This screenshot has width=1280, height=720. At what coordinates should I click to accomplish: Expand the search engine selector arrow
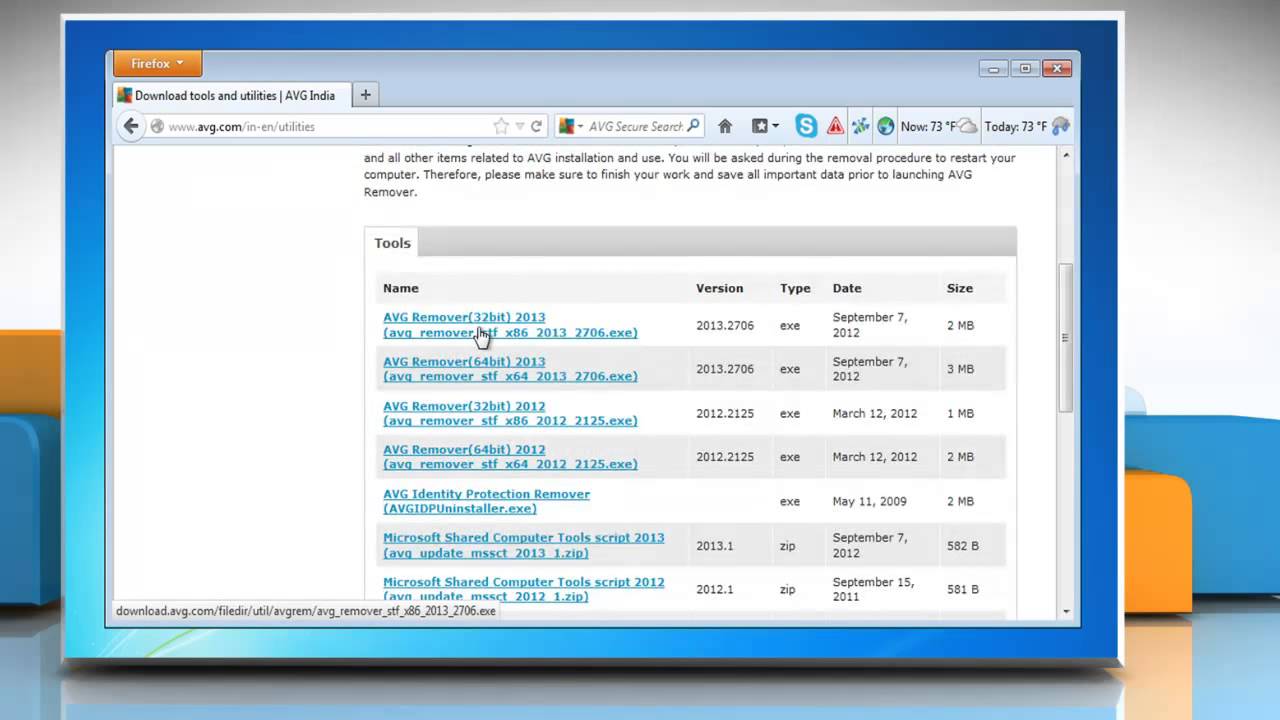coord(580,127)
